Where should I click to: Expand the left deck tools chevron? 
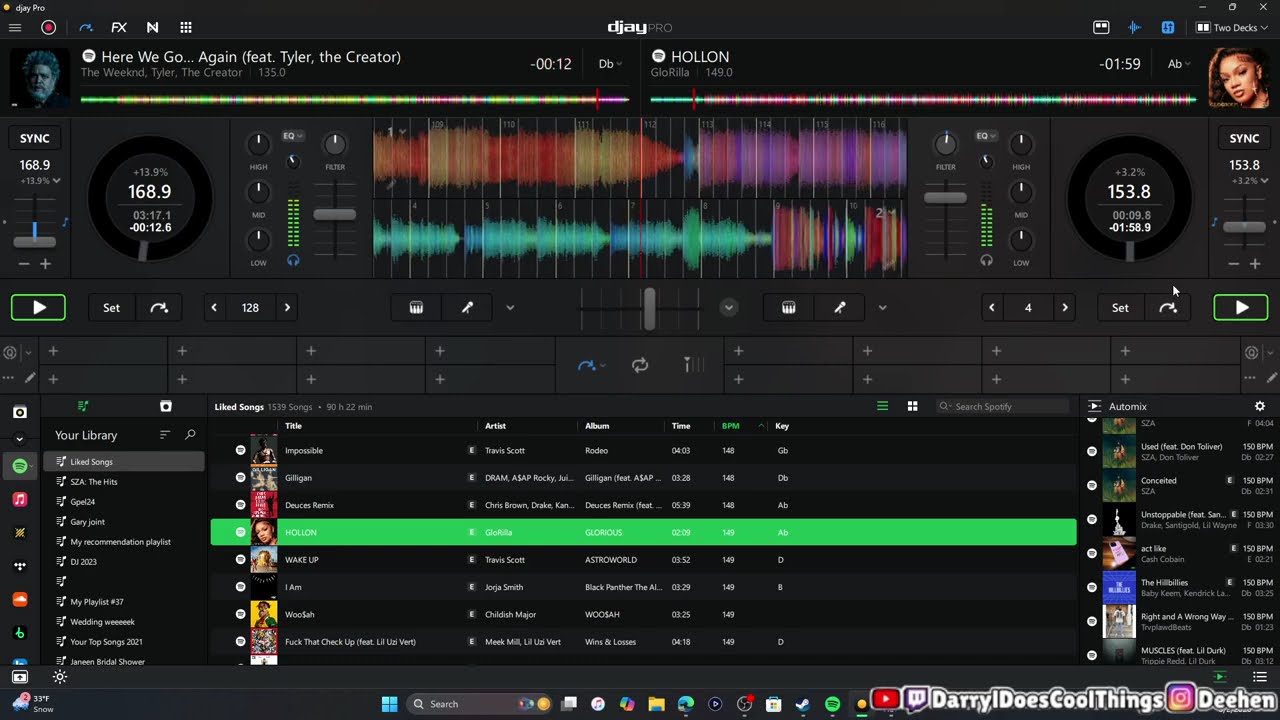tap(510, 308)
